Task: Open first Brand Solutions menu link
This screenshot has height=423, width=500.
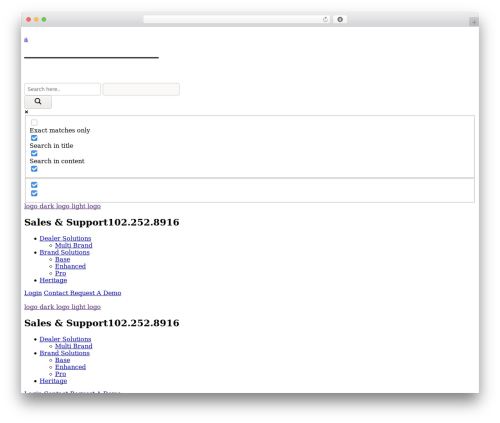Action: point(65,252)
